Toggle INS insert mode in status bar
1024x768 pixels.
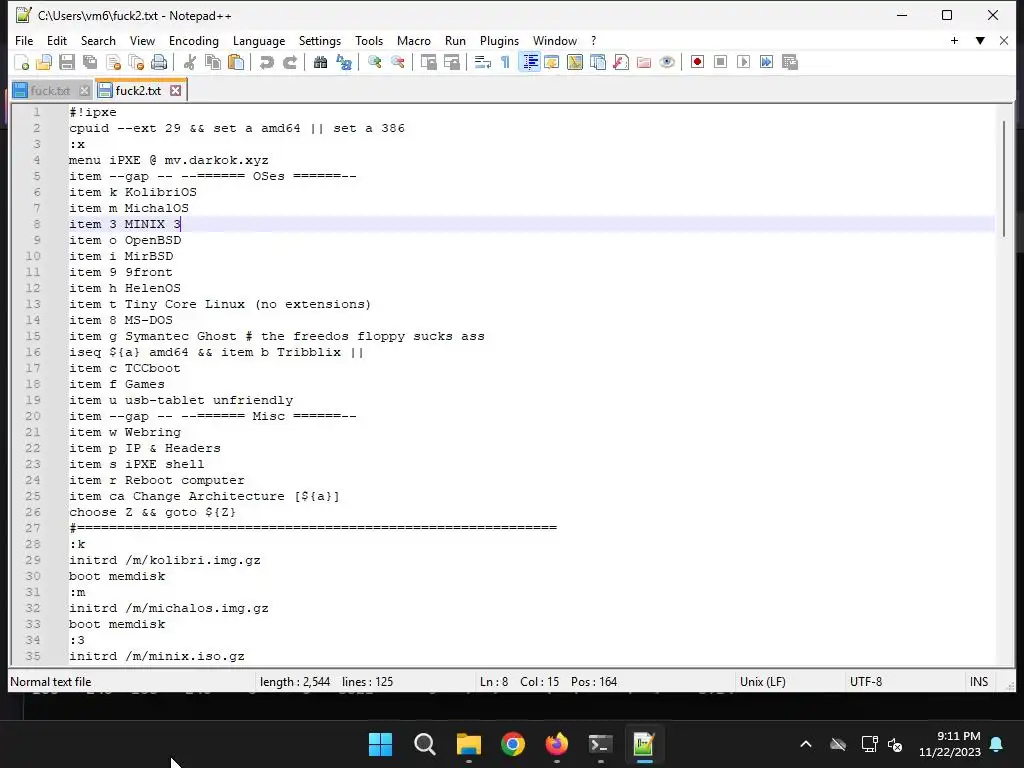click(978, 682)
